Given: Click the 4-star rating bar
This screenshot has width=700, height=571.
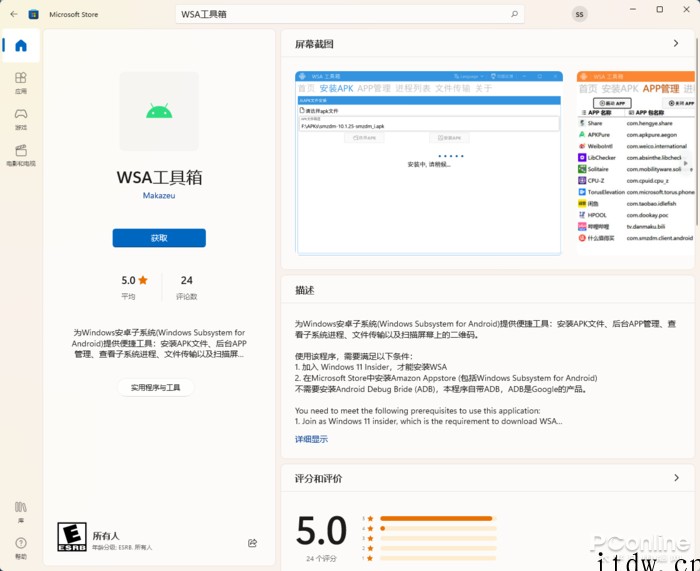Looking at the screenshot, I should click(x=438, y=528).
